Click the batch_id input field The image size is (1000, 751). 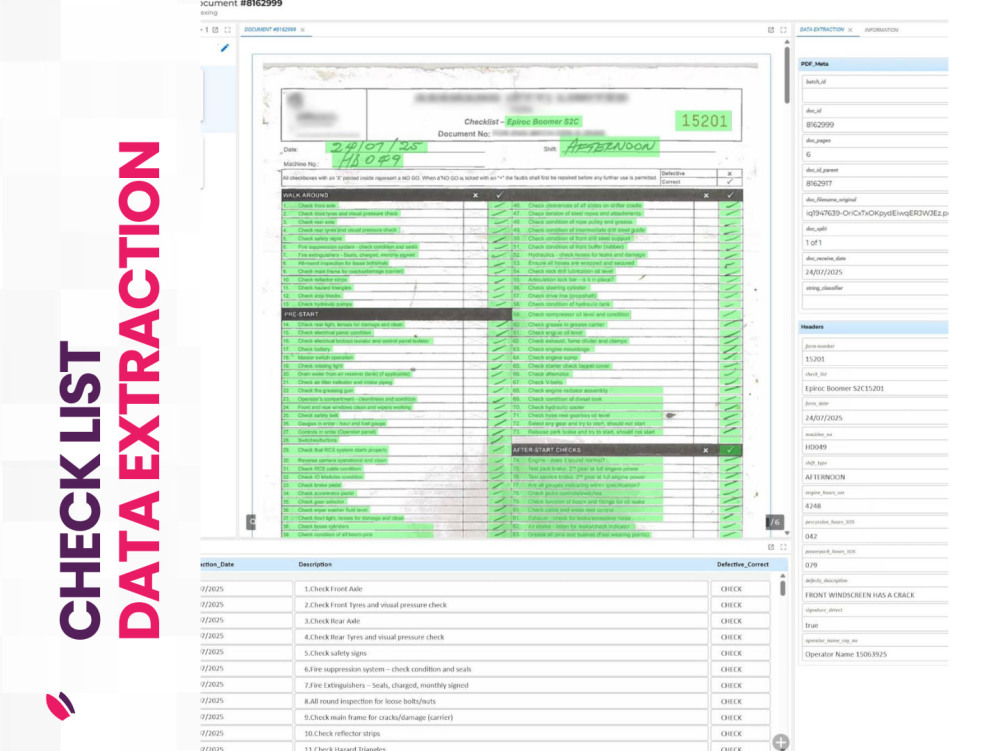pyautogui.click(x=875, y=95)
